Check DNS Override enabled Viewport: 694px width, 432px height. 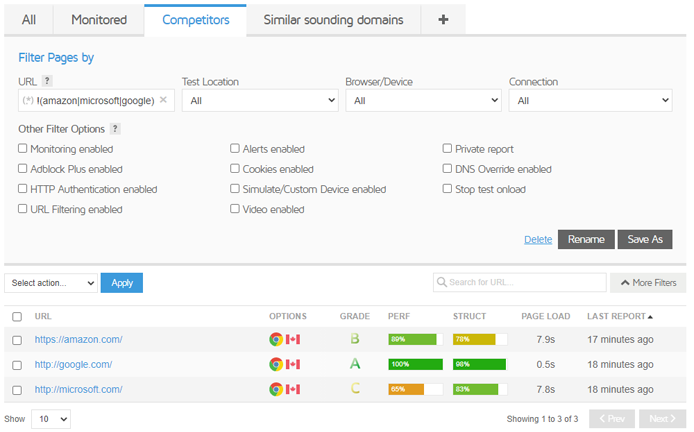(x=447, y=168)
